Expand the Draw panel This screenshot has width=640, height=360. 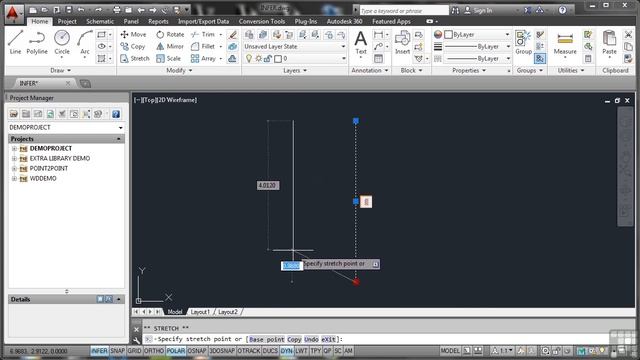click(60, 71)
